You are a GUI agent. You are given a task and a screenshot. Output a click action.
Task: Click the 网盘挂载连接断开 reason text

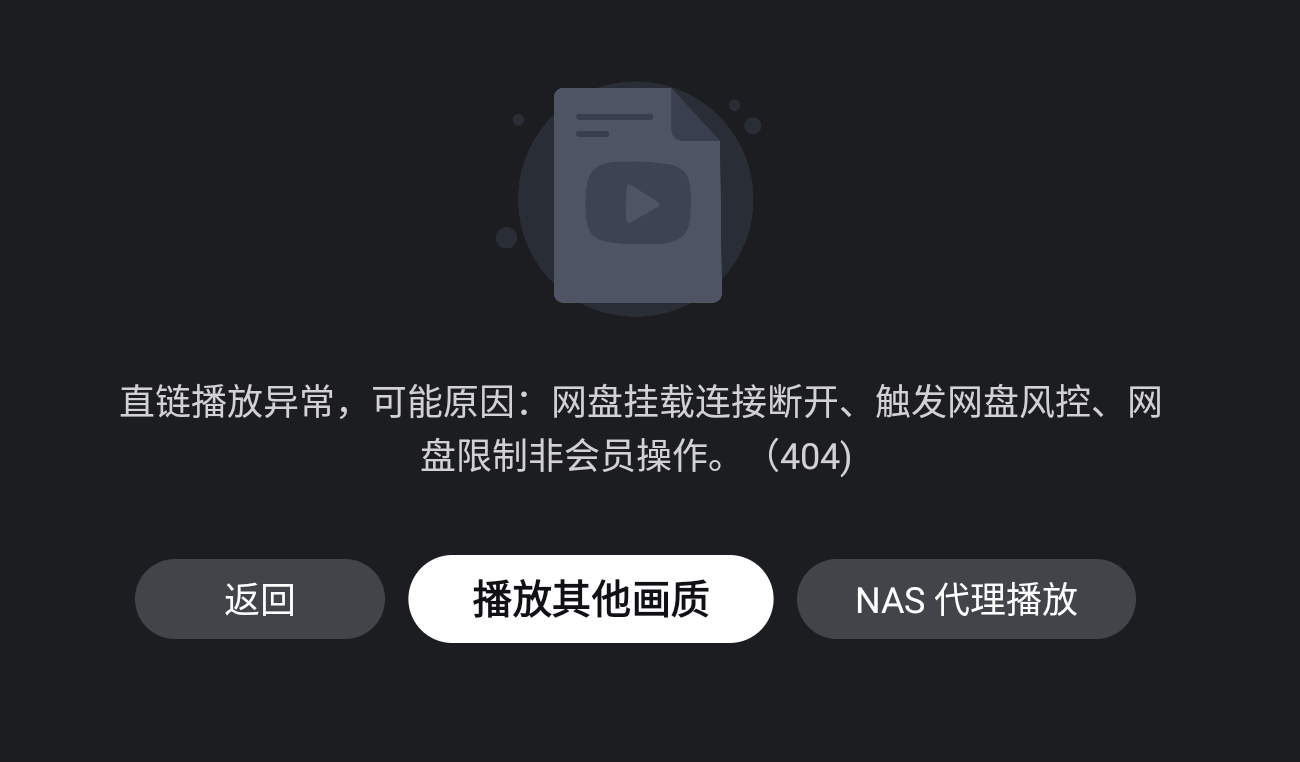[695, 402]
